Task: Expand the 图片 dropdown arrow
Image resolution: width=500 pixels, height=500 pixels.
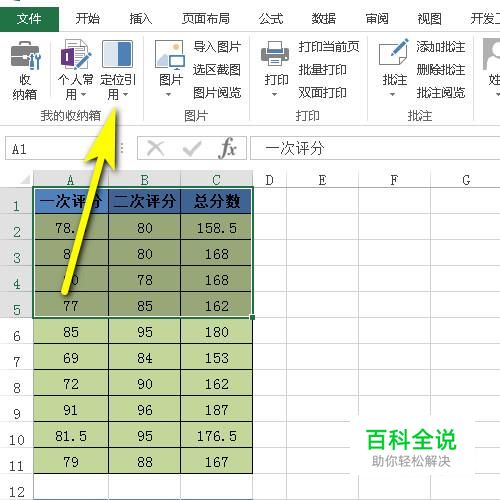Action: pos(169,95)
